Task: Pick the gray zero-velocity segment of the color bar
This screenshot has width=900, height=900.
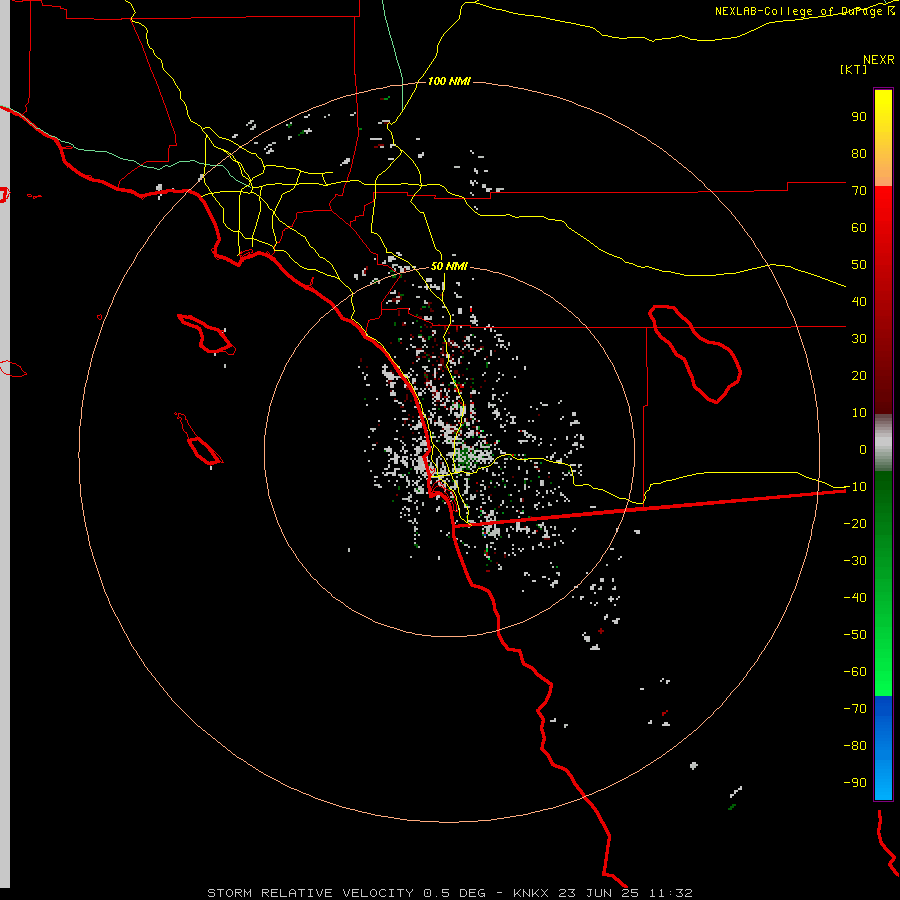Action: [883, 443]
